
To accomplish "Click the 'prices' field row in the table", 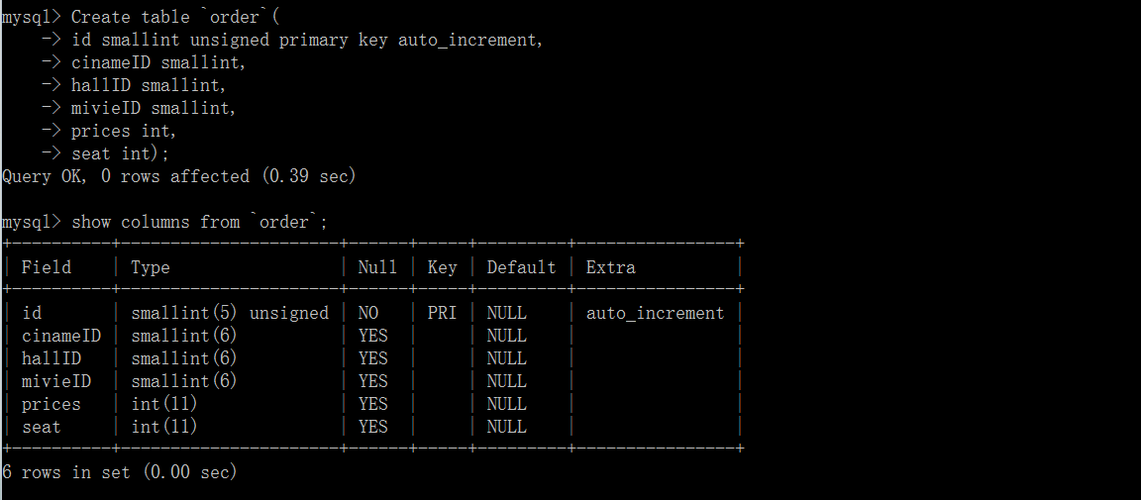I will (x=373, y=404).
